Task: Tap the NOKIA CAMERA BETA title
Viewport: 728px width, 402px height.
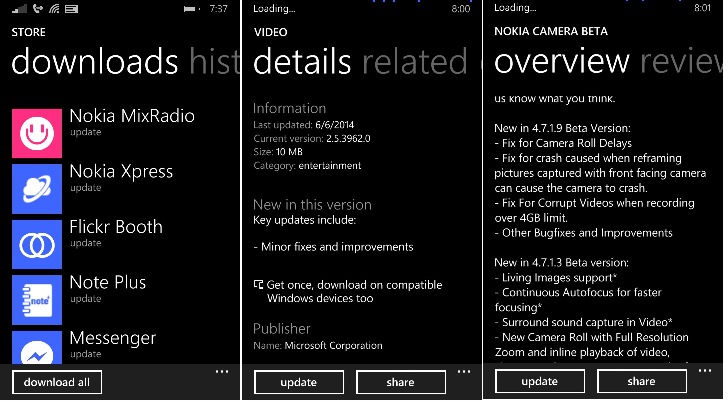Action: pyautogui.click(x=551, y=32)
